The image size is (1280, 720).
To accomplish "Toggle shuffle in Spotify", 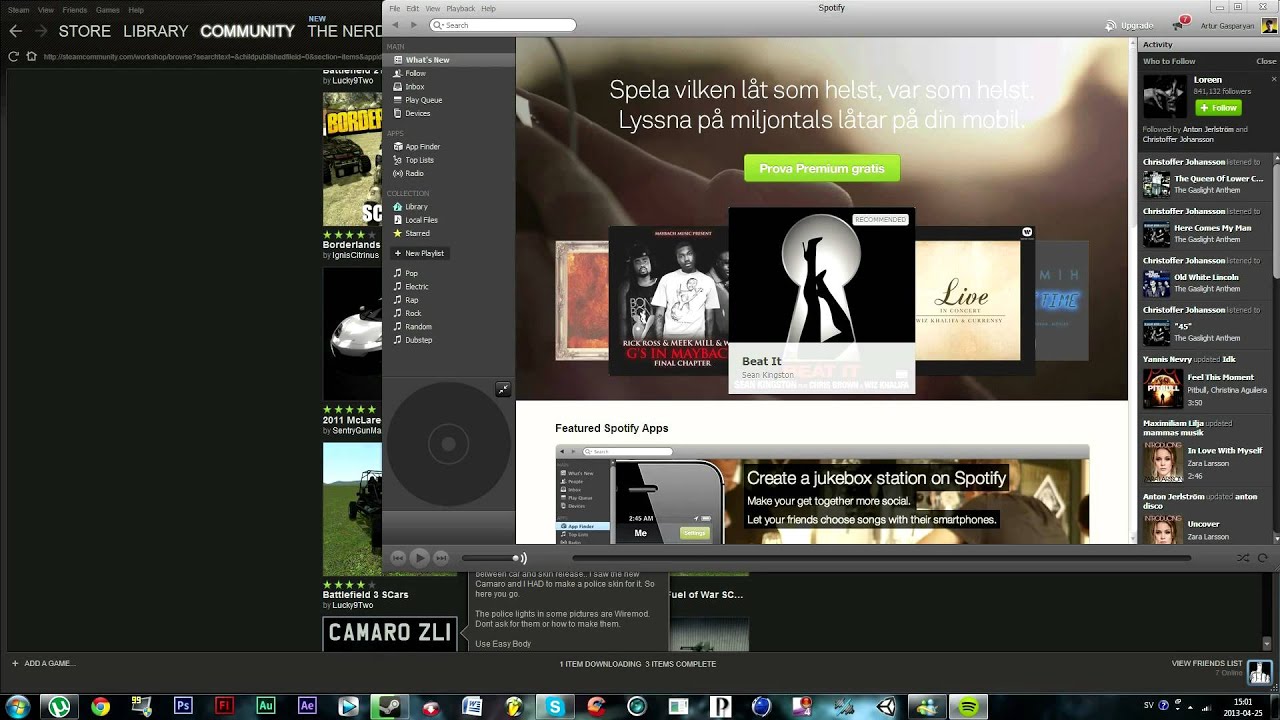I will pyautogui.click(x=1243, y=558).
